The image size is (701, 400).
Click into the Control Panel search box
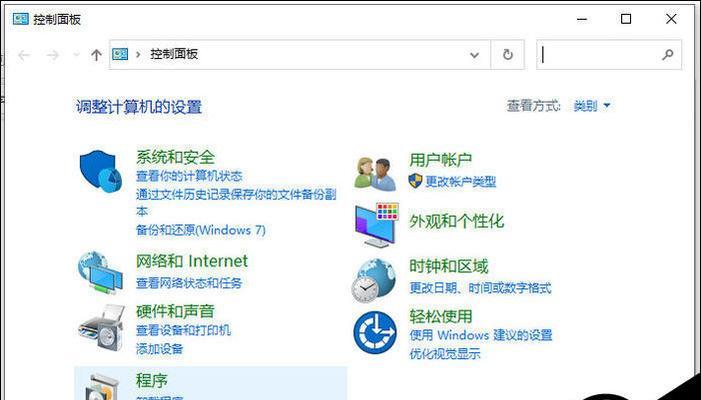pos(609,55)
